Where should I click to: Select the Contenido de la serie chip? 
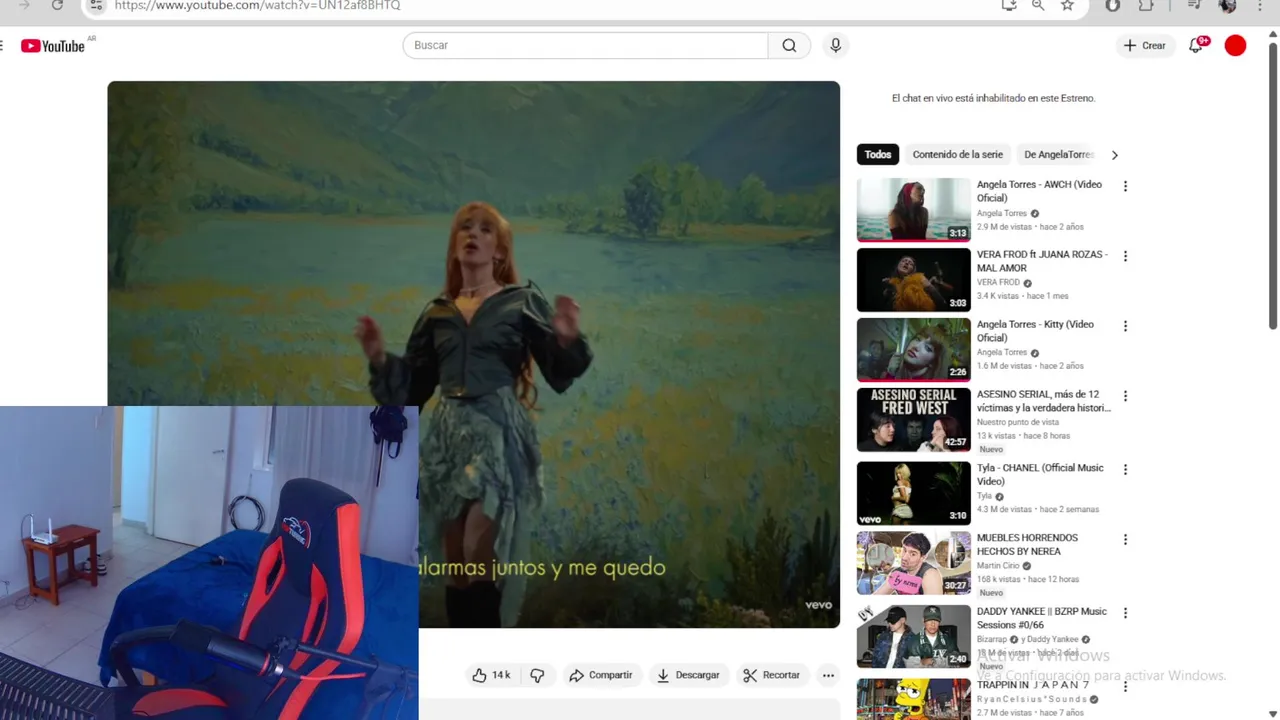coord(957,155)
